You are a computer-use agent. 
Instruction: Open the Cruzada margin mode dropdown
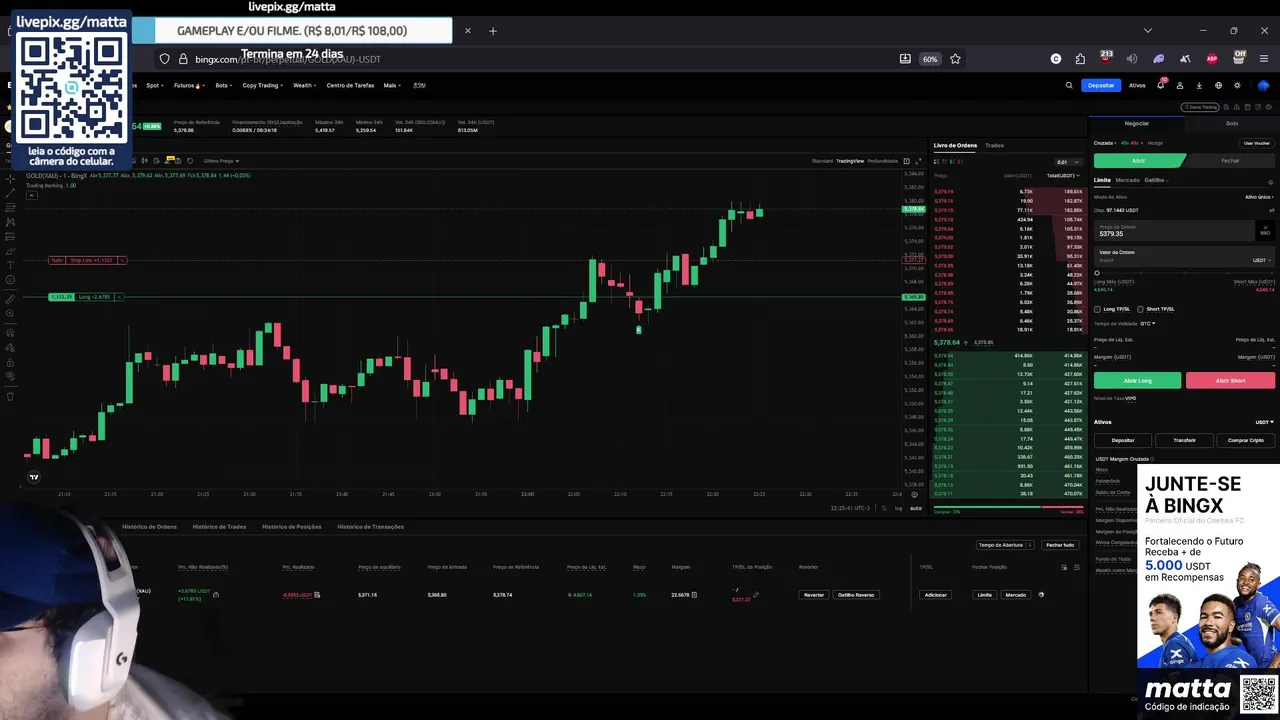coord(1105,143)
